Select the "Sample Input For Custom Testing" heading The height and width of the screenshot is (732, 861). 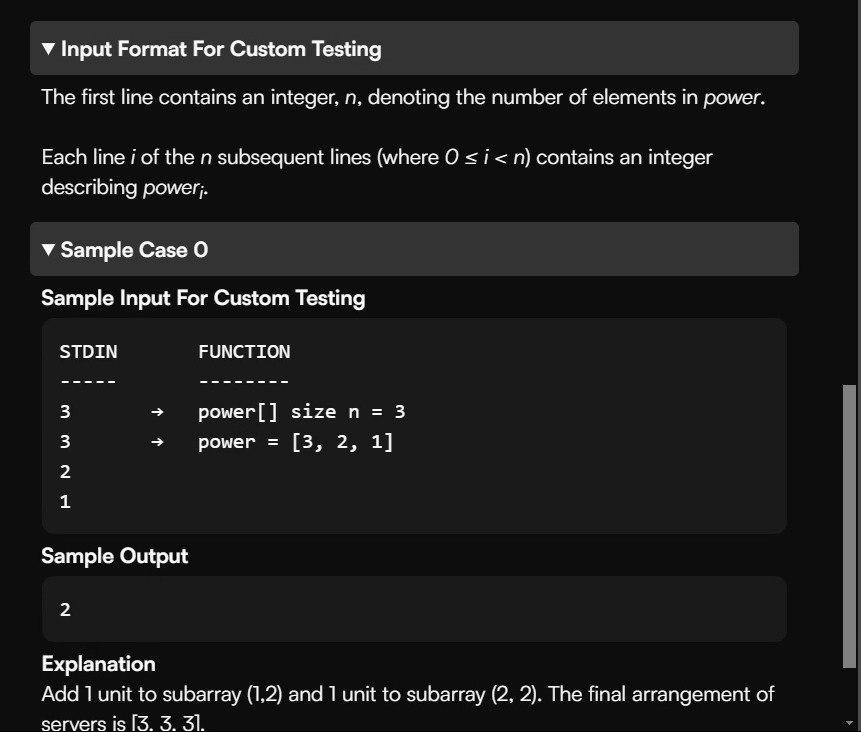point(203,298)
